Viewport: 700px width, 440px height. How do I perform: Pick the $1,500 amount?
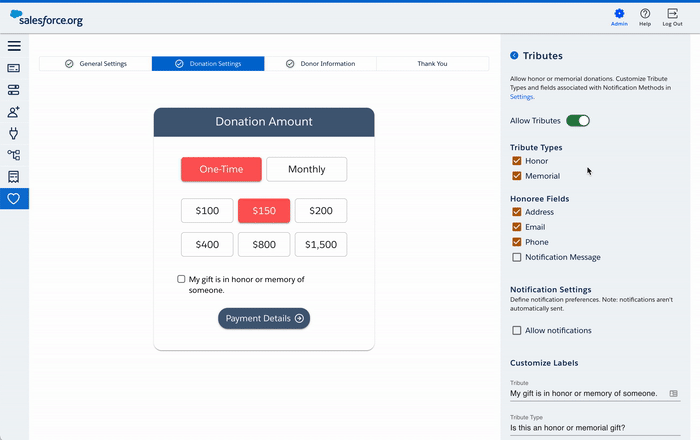(321, 245)
